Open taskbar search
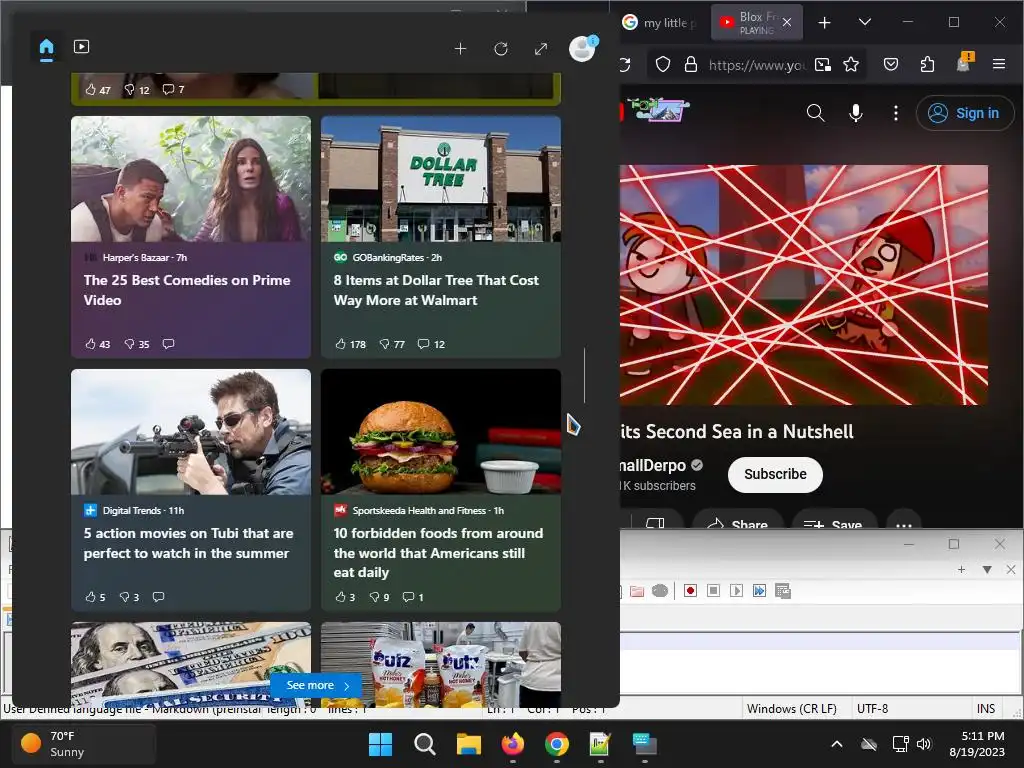The image size is (1024, 768). coord(424,744)
